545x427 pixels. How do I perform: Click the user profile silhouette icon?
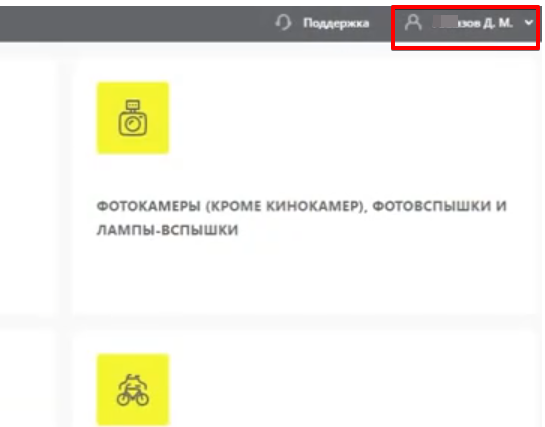coord(413,23)
